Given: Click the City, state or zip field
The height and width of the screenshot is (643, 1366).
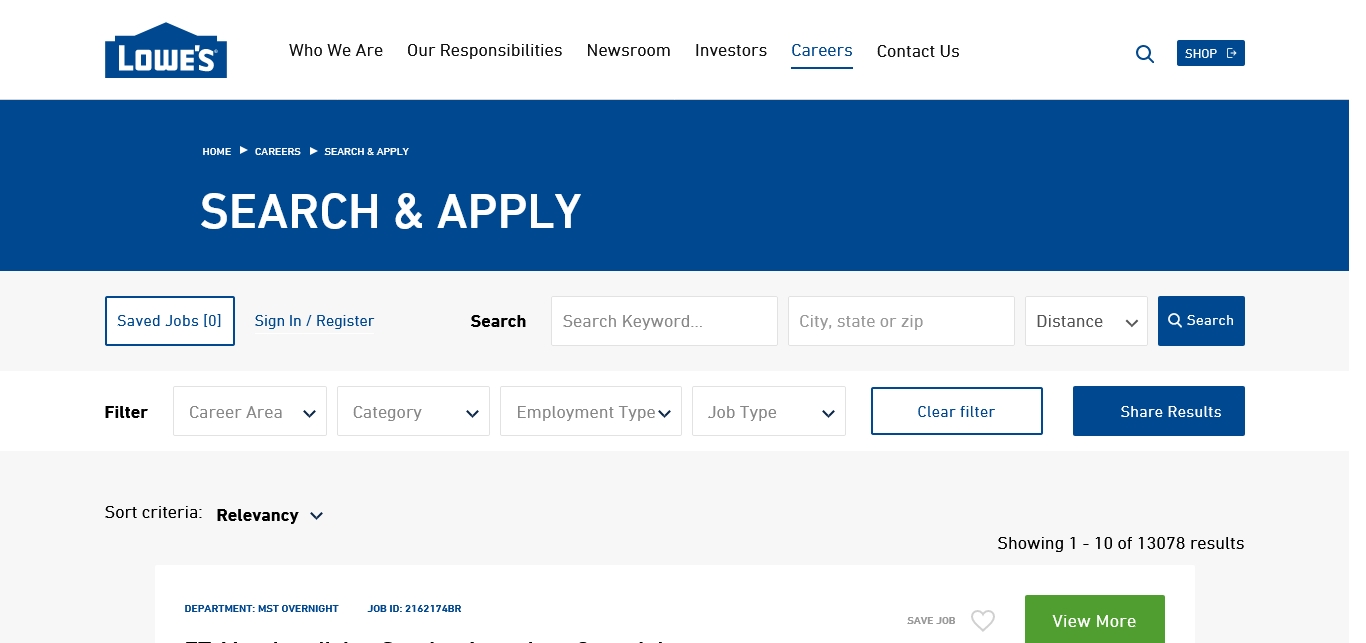Looking at the screenshot, I should [x=901, y=321].
